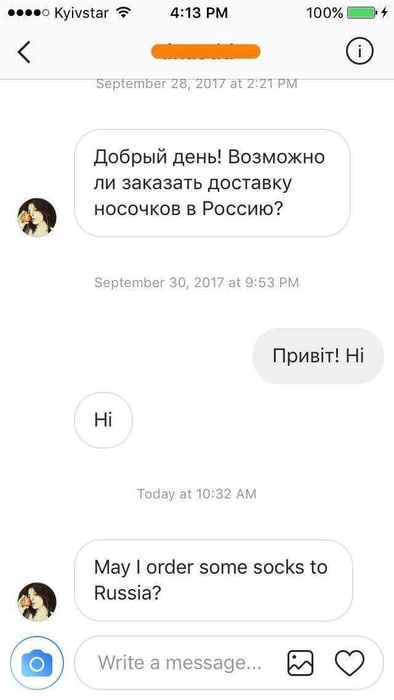Send a heart like icon
This screenshot has width=394, height=700.
[x=349, y=663]
